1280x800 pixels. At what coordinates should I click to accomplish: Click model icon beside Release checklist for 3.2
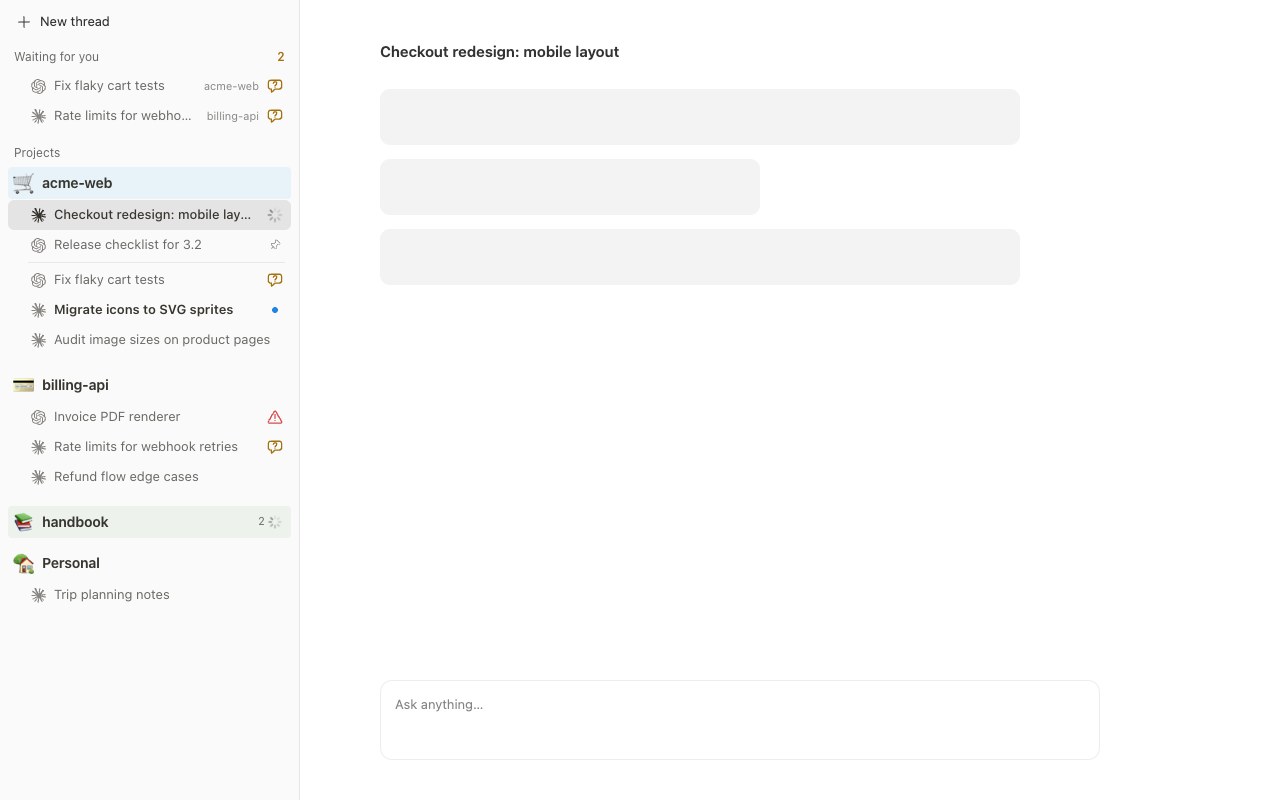click(38, 245)
